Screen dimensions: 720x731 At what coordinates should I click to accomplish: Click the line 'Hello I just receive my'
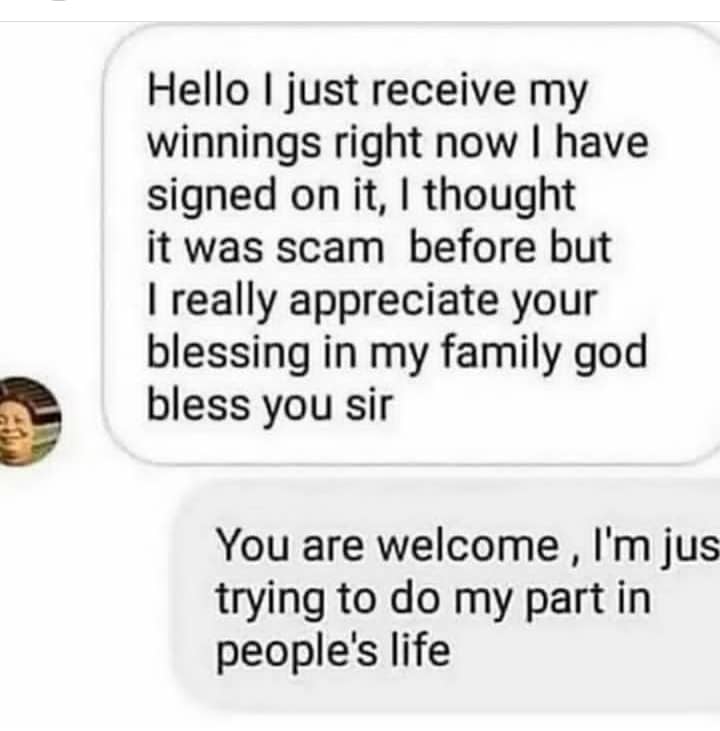tap(367, 91)
